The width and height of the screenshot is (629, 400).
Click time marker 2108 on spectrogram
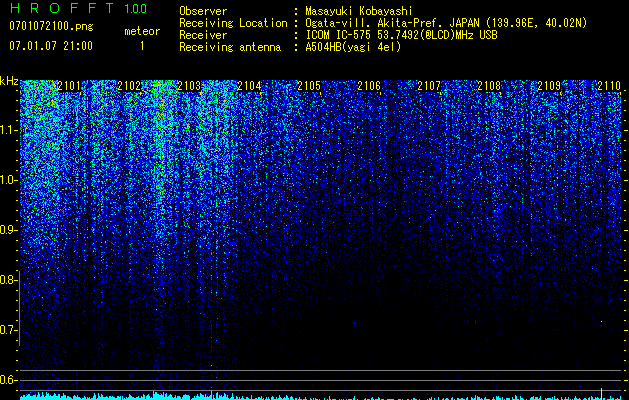point(489,86)
